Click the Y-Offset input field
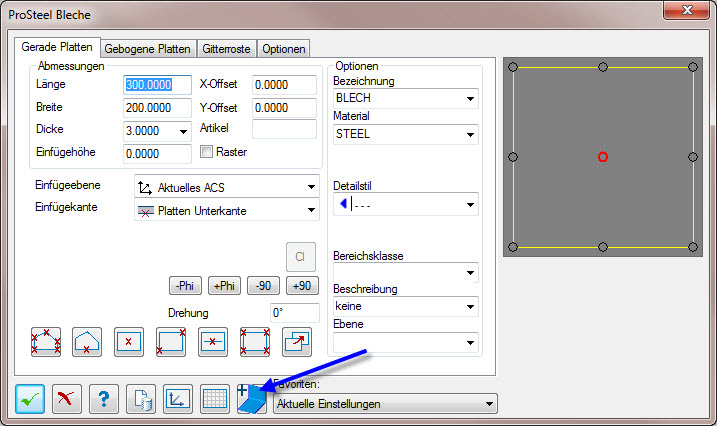This screenshot has width=717, height=426. [x=284, y=108]
